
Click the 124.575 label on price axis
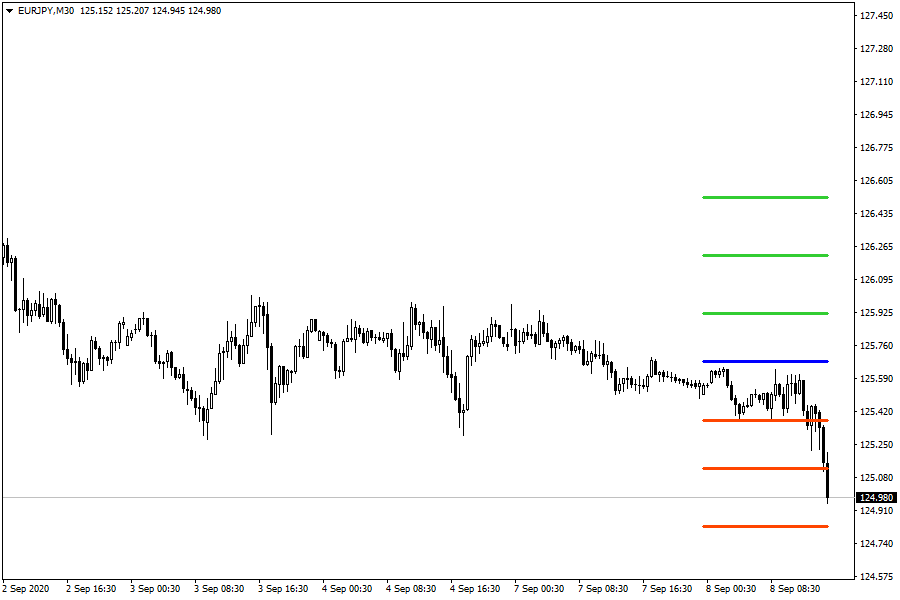(x=876, y=576)
